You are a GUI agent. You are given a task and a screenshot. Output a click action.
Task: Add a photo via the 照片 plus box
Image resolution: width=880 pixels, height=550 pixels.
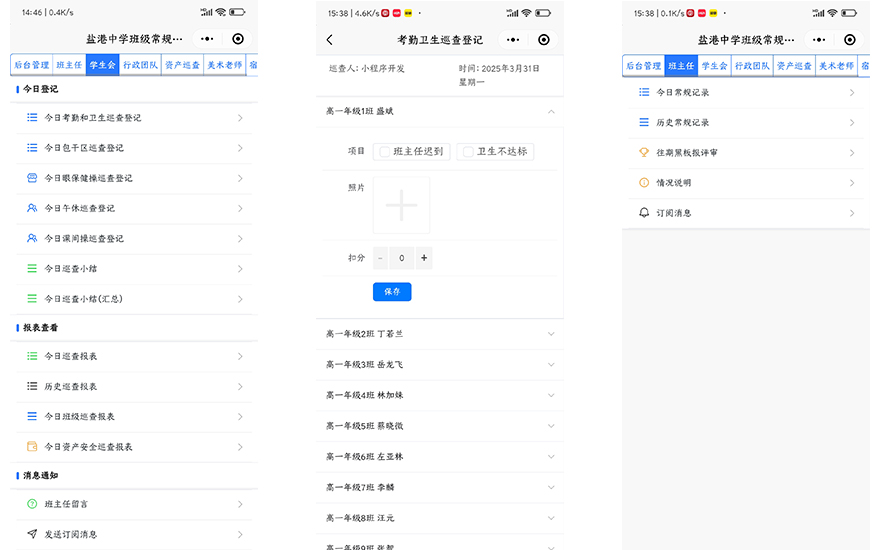(401, 205)
